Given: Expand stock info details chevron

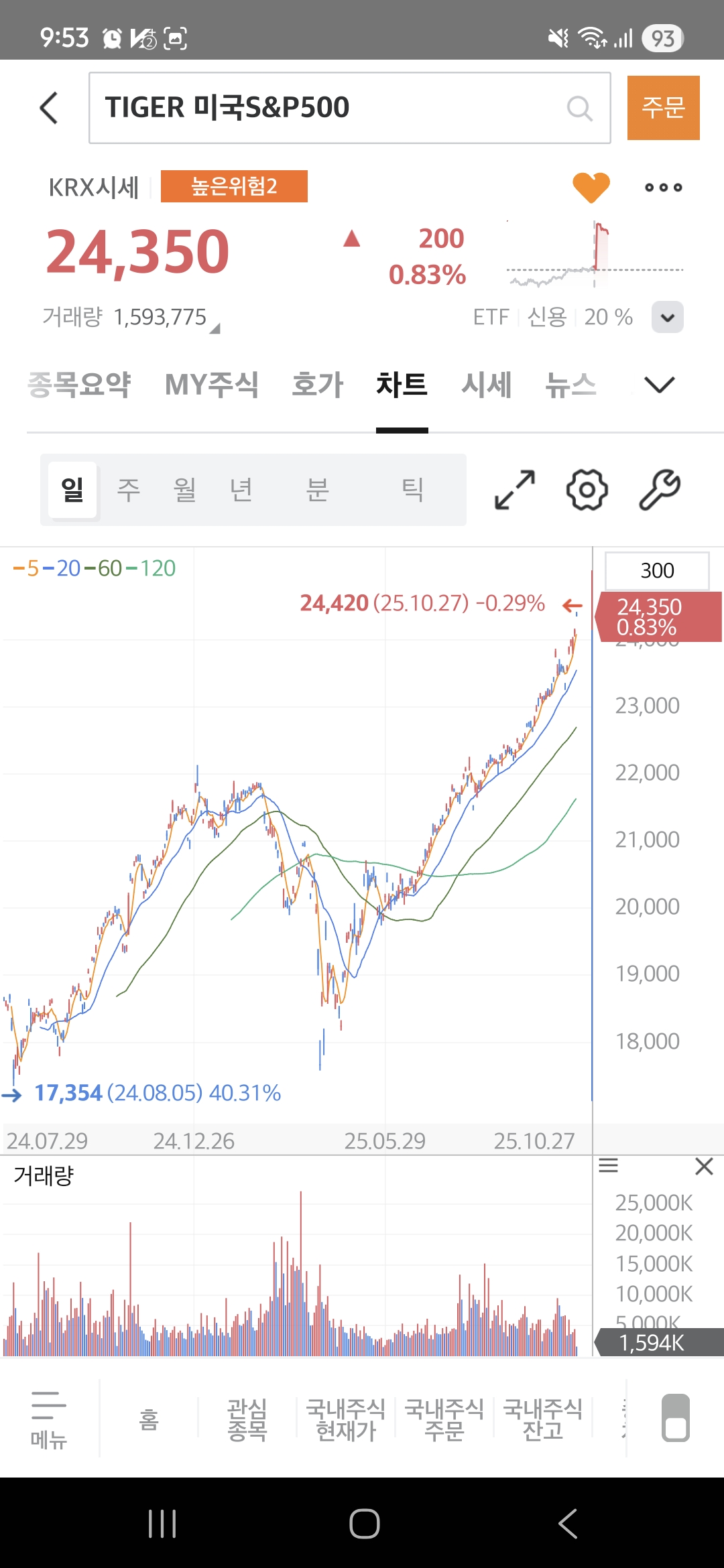Looking at the screenshot, I should coord(668,317).
